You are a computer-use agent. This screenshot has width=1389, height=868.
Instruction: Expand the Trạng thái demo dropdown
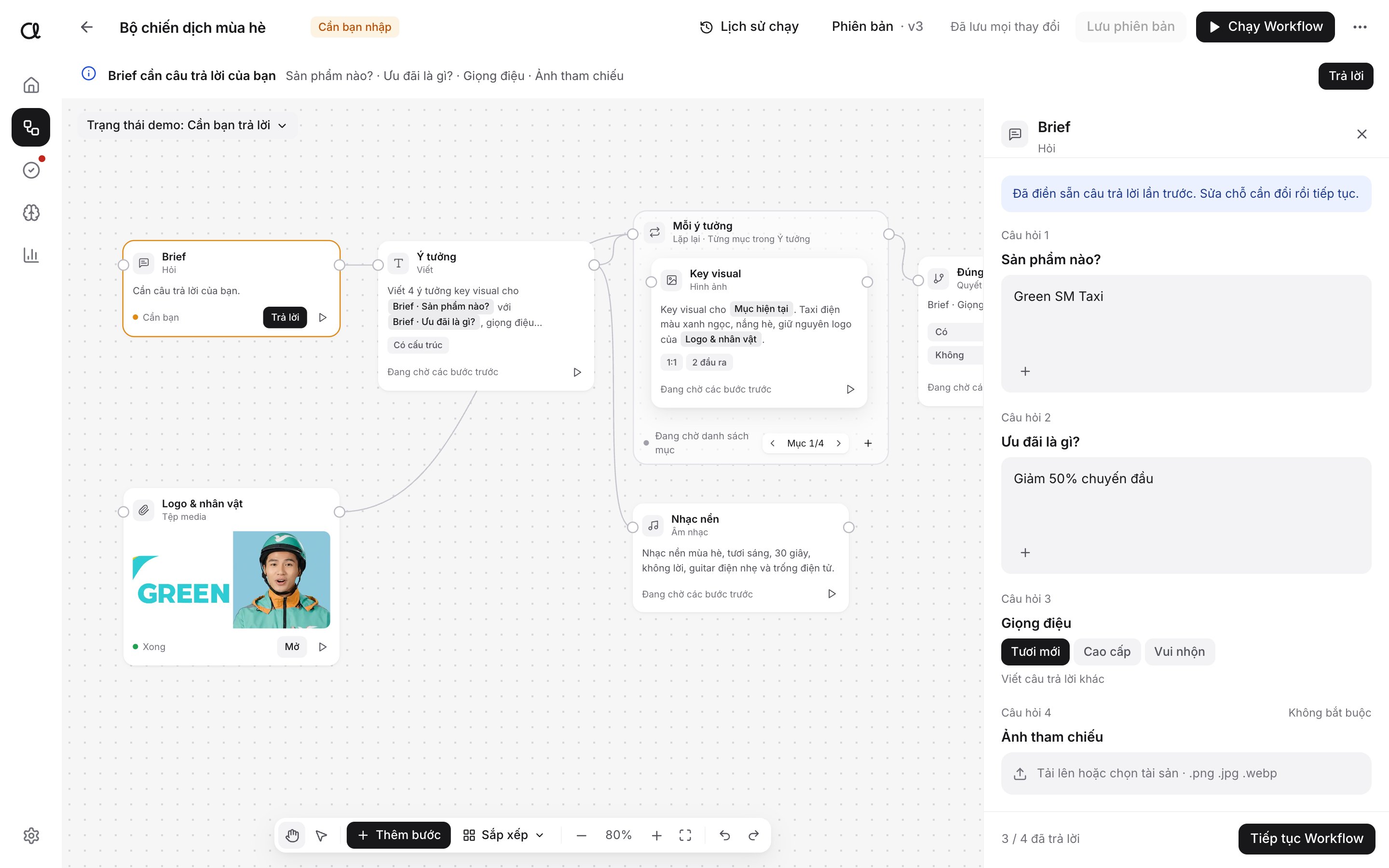pos(187,125)
